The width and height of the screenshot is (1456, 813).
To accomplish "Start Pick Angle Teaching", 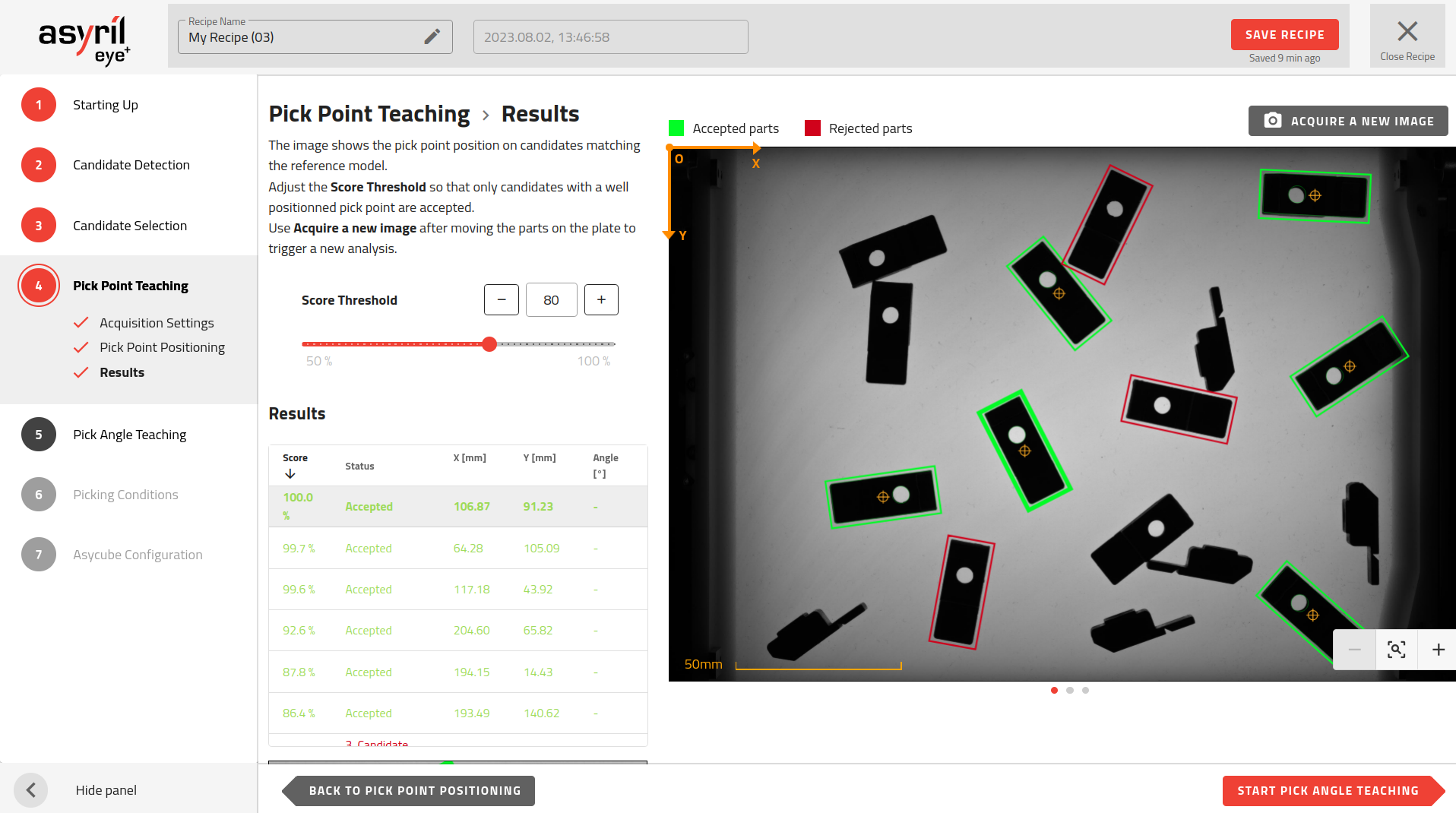I will 1328,791.
